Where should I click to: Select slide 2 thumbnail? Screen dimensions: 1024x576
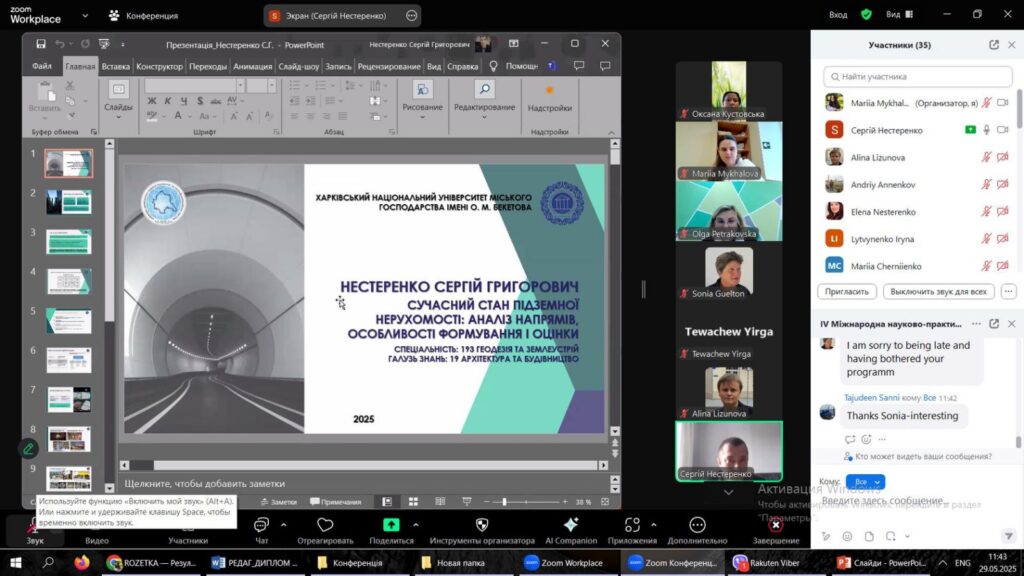click(69, 202)
